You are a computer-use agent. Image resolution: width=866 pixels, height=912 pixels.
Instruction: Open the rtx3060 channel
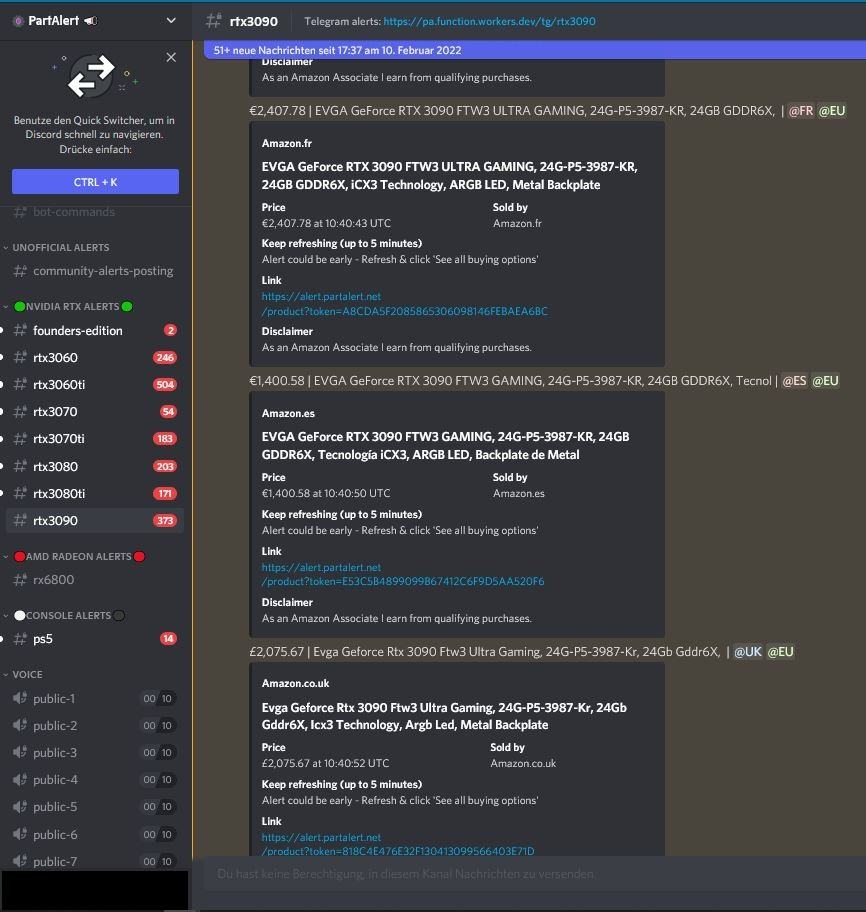pos(95,357)
